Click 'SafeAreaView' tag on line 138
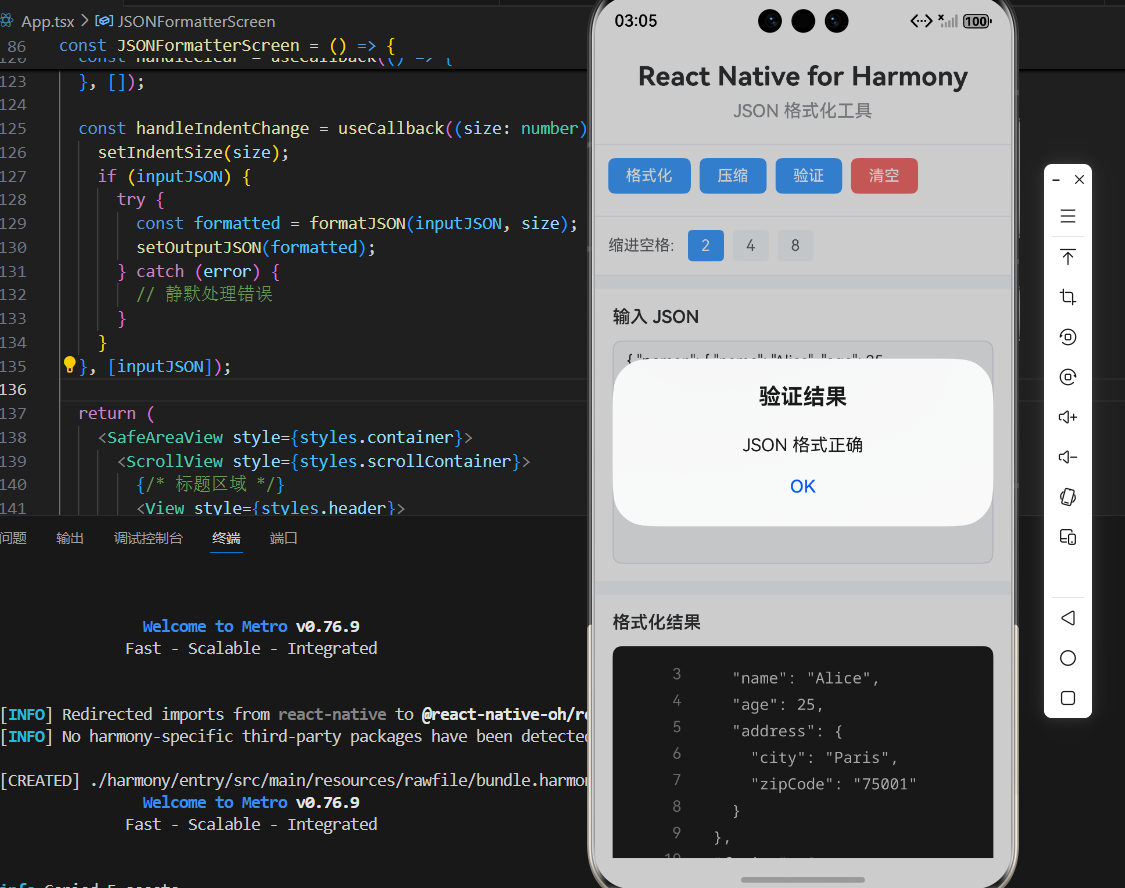The image size is (1125, 888). click(x=164, y=437)
